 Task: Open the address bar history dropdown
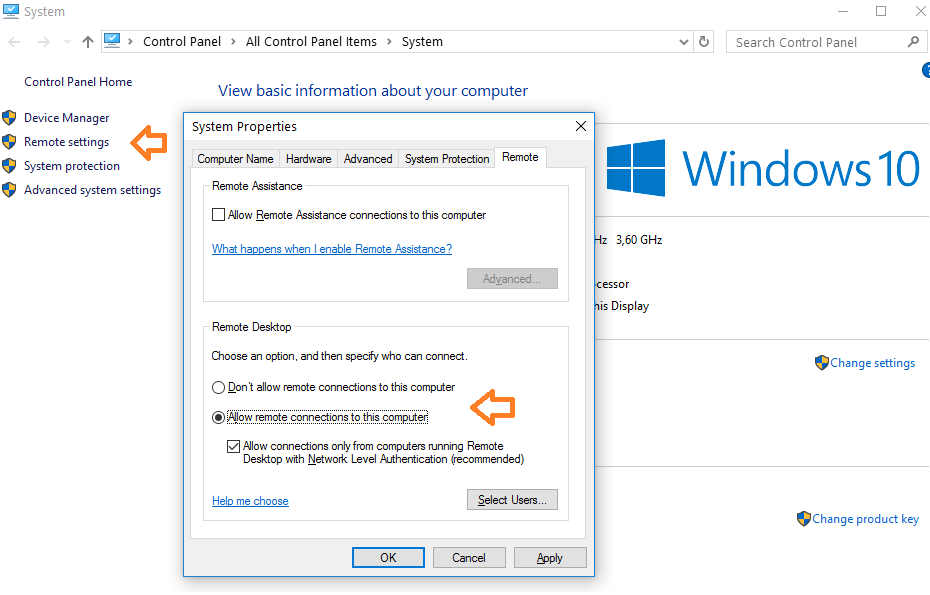pyautogui.click(x=684, y=42)
